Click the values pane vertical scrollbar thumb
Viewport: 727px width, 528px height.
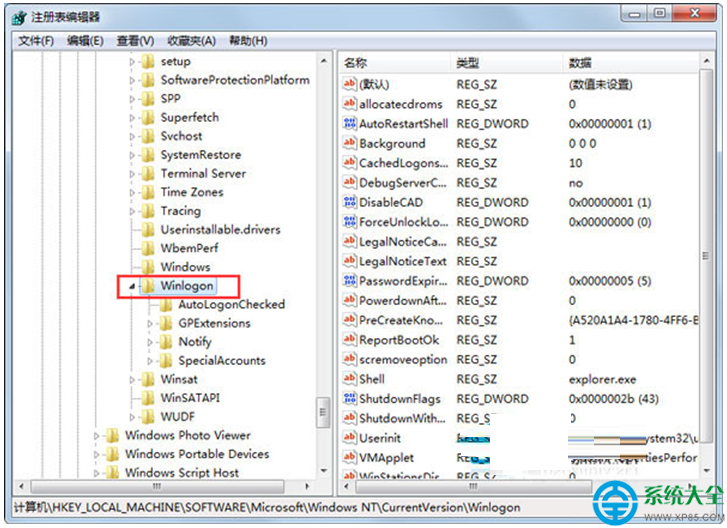[706, 255]
